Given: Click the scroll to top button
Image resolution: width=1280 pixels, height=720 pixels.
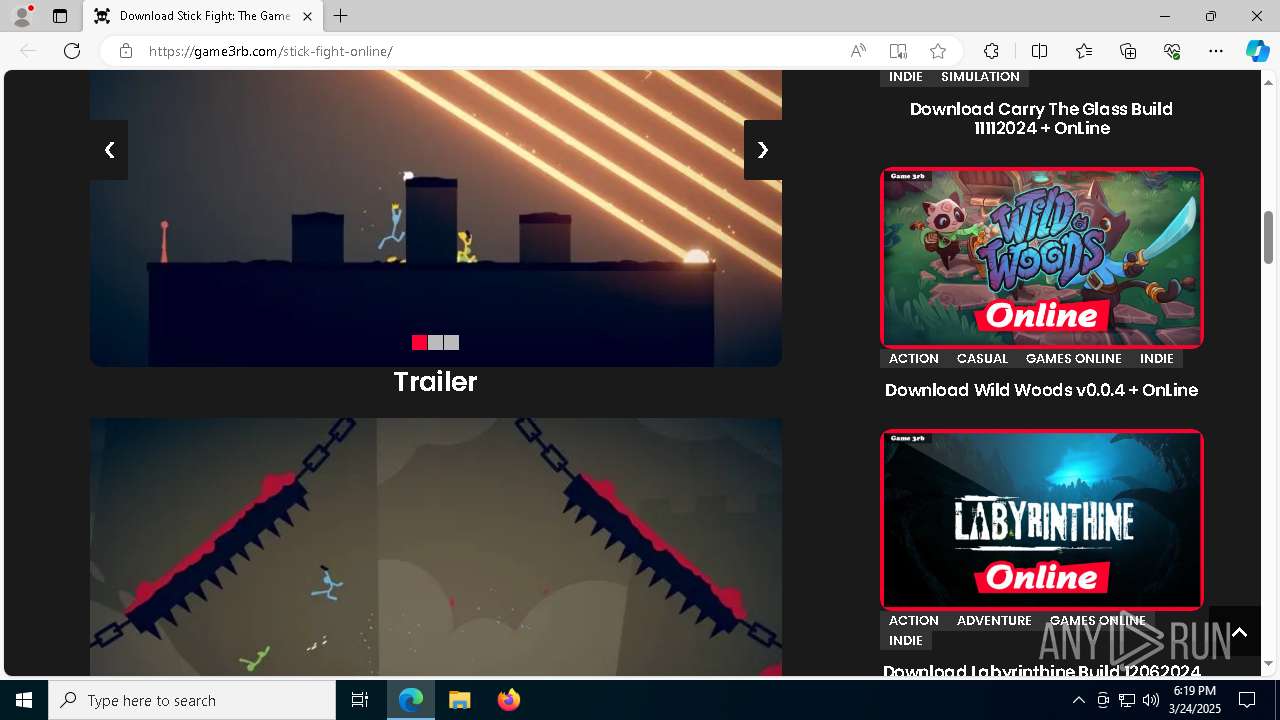Looking at the screenshot, I should 1240,631.
